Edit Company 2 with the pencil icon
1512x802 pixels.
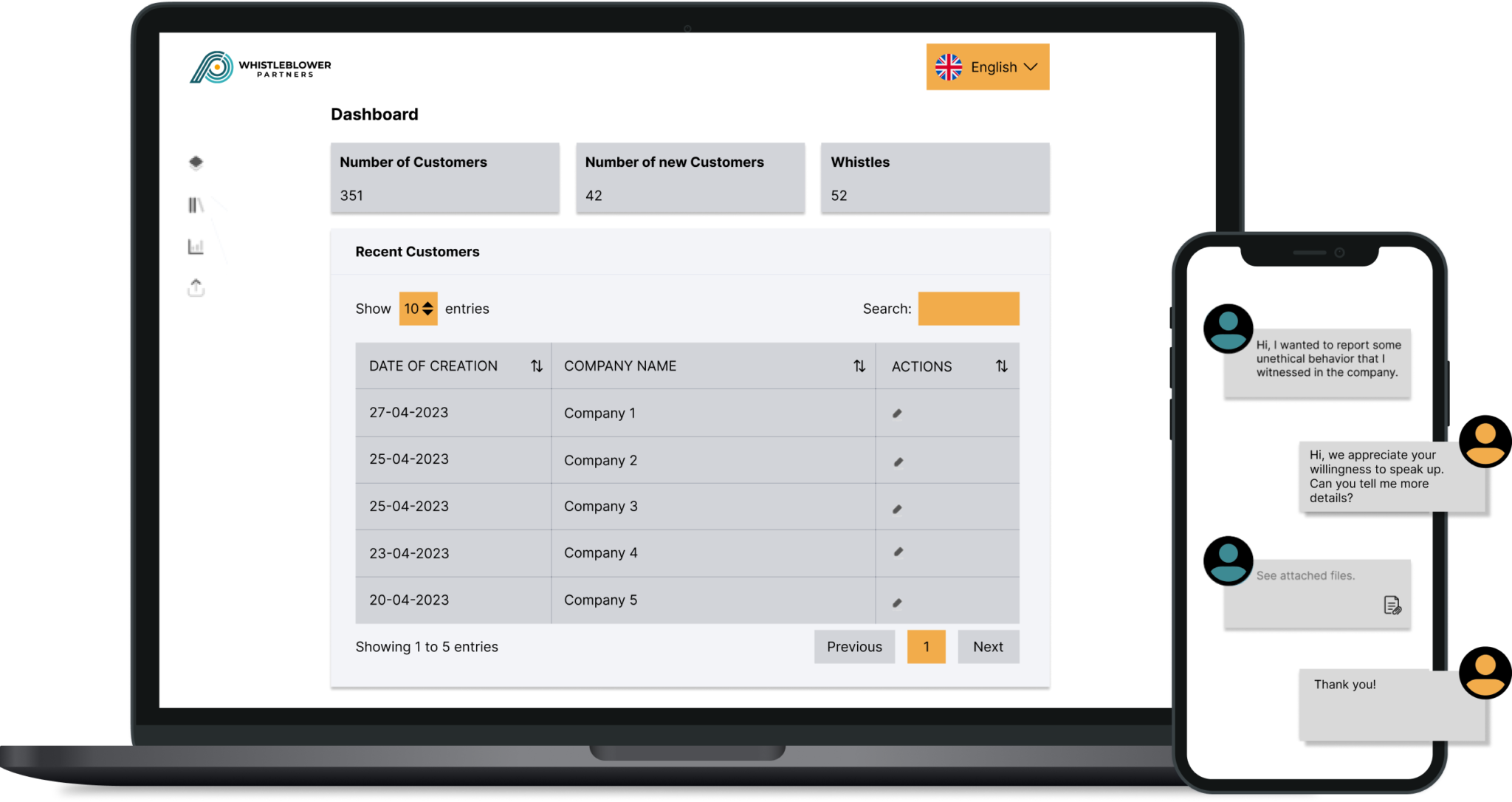pos(898,462)
